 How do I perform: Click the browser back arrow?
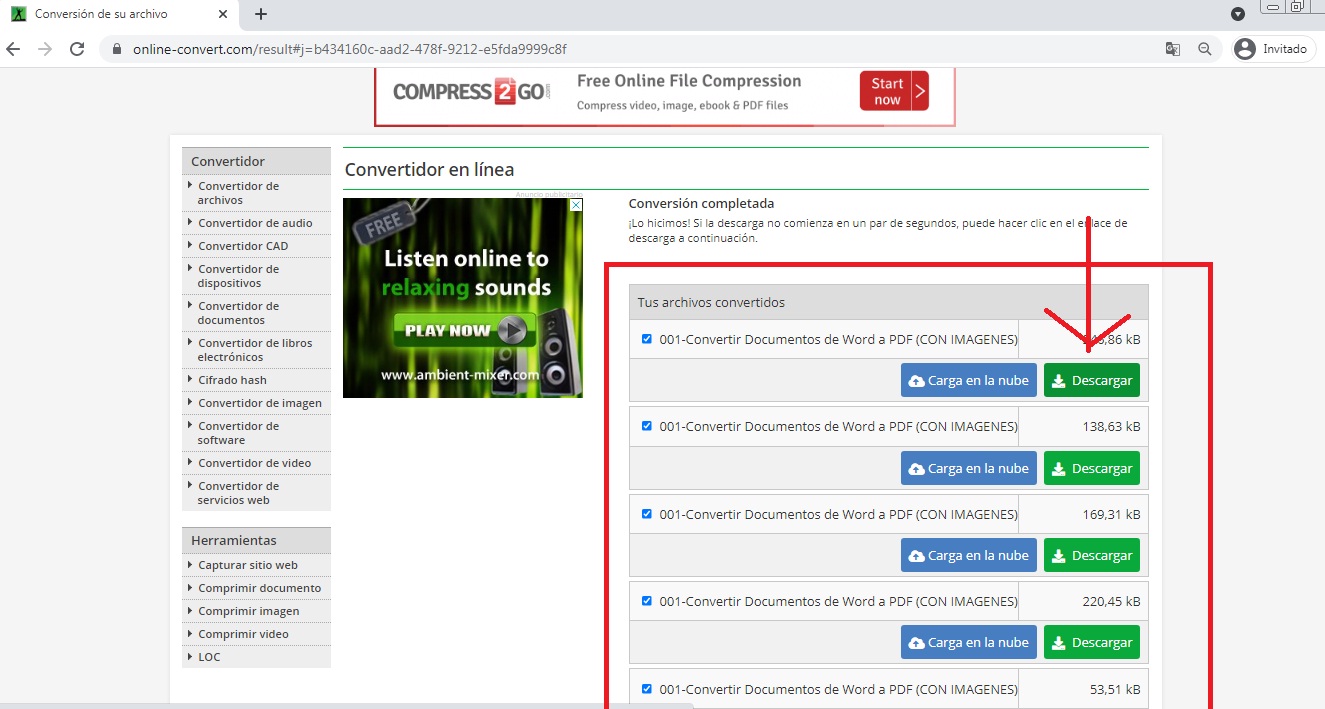click(13, 49)
